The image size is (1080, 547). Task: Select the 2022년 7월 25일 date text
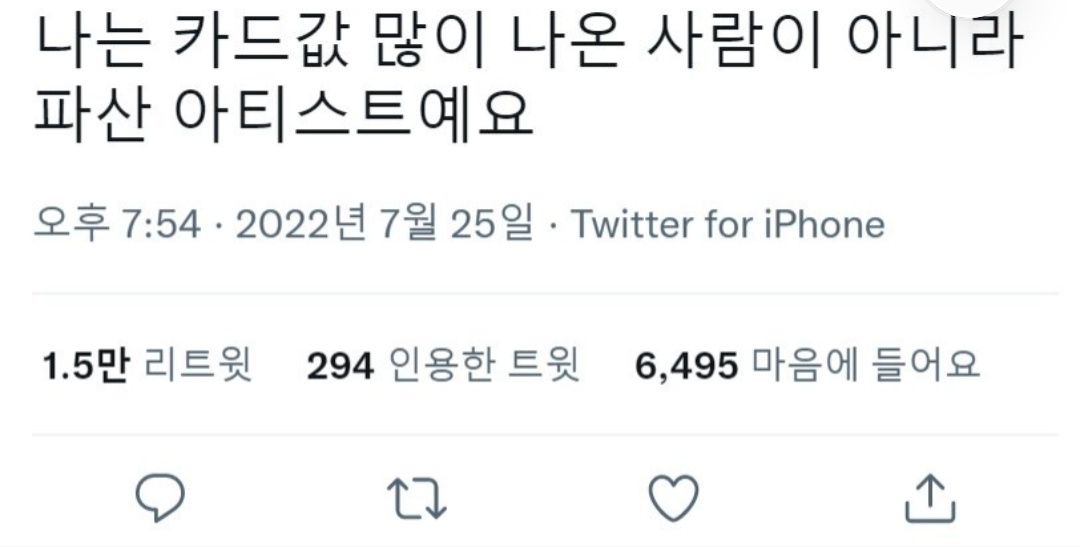point(384,224)
